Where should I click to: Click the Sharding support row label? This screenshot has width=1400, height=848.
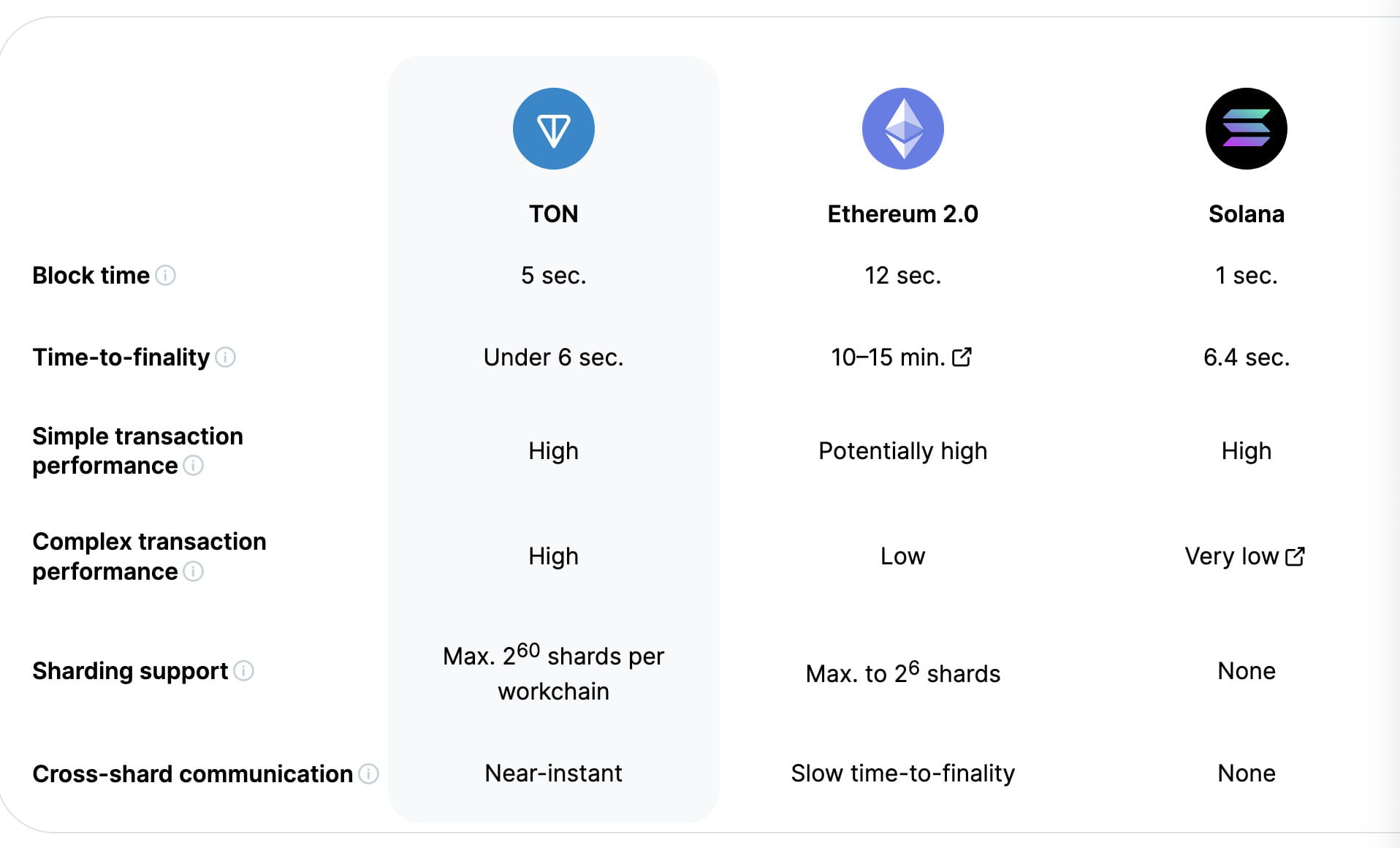tap(130, 670)
